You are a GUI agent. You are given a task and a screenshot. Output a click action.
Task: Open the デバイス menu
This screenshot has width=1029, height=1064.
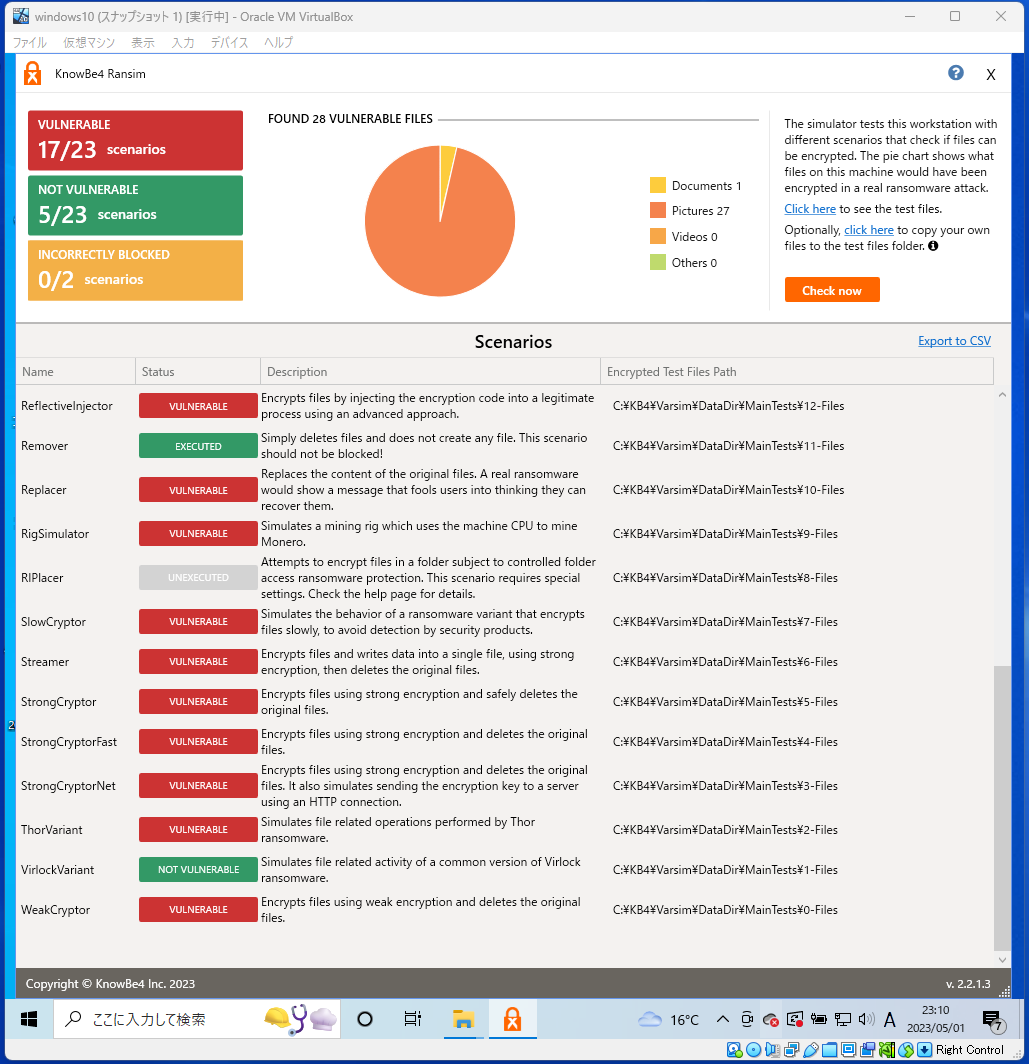coord(229,42)
